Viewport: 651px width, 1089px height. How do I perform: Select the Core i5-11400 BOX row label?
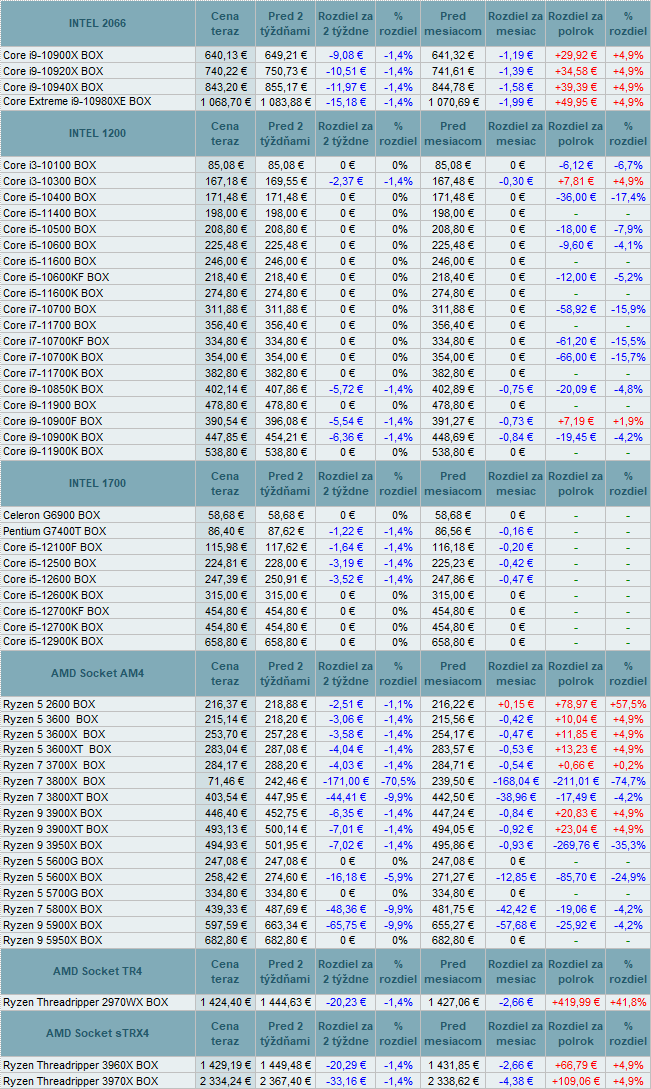coord(49,213)
